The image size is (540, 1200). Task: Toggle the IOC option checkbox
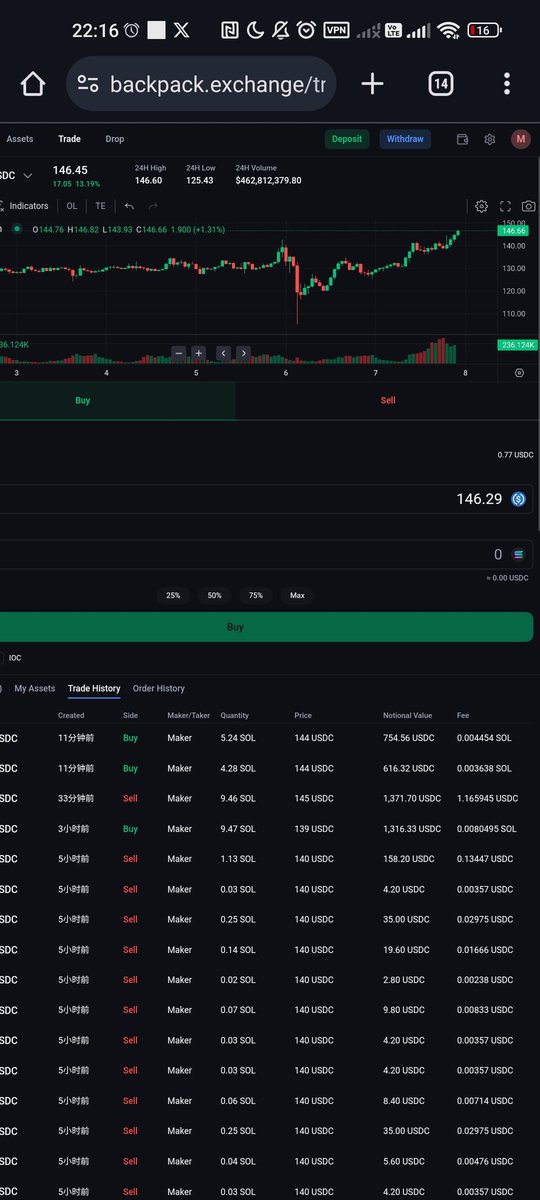tap(3, 658)
